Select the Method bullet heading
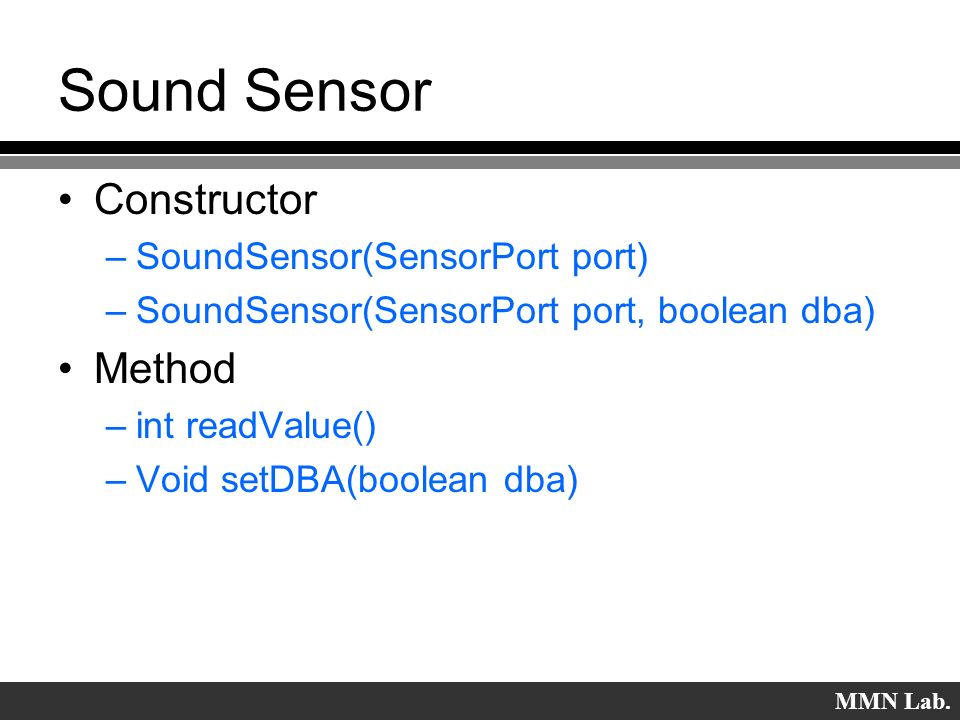Screen dimensions: 960x720 [165, 368]
